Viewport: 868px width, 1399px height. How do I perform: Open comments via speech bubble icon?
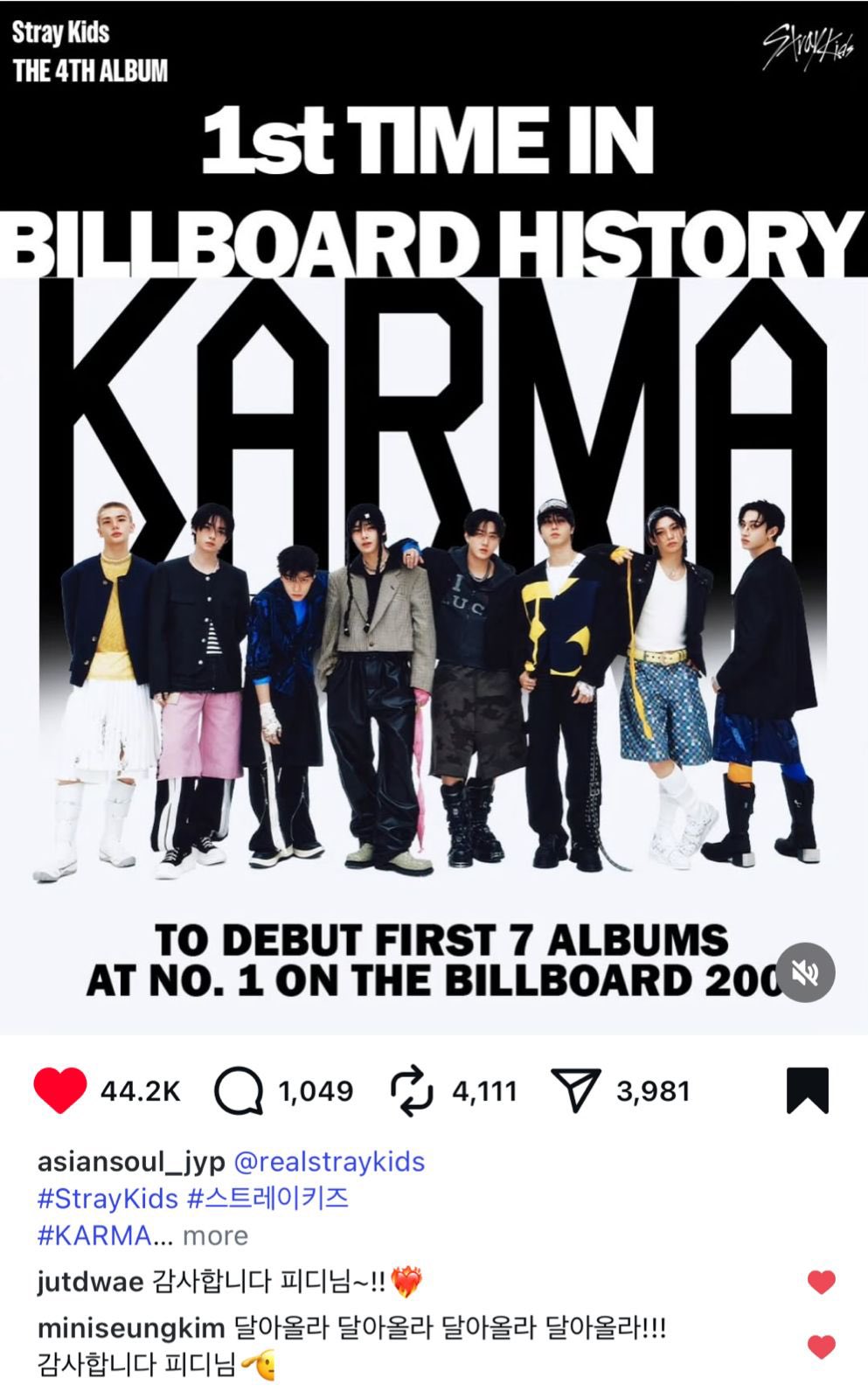(239, 1090)
